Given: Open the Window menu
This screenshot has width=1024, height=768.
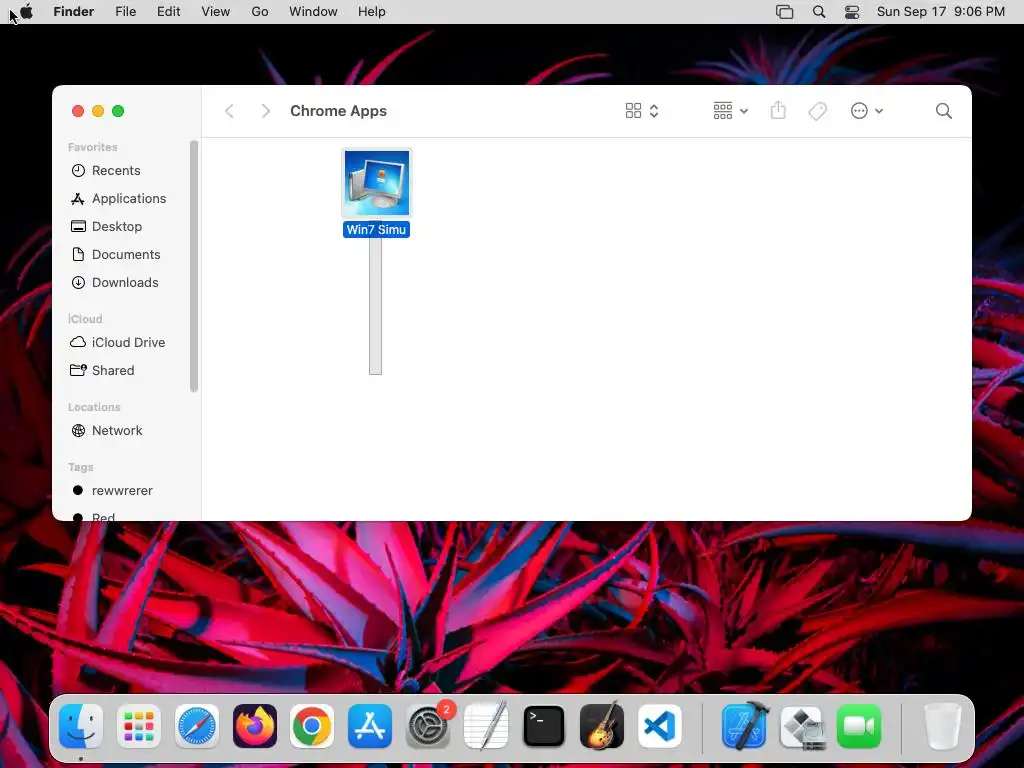Looking at the screenshot, I should [x=313, y=12].
